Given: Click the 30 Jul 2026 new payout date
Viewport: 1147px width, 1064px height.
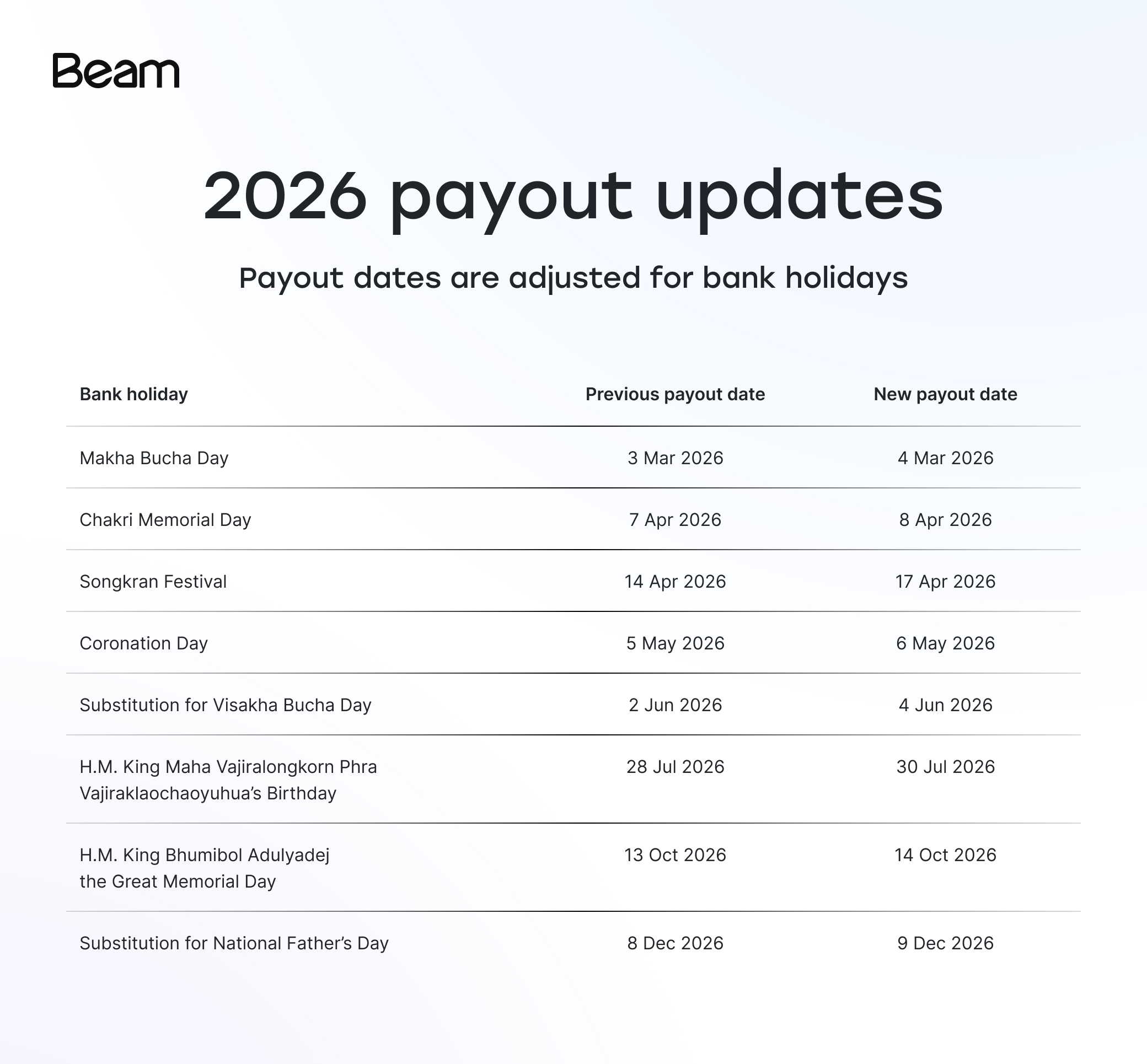Looking at the screenshot, I should click(945, 767).
